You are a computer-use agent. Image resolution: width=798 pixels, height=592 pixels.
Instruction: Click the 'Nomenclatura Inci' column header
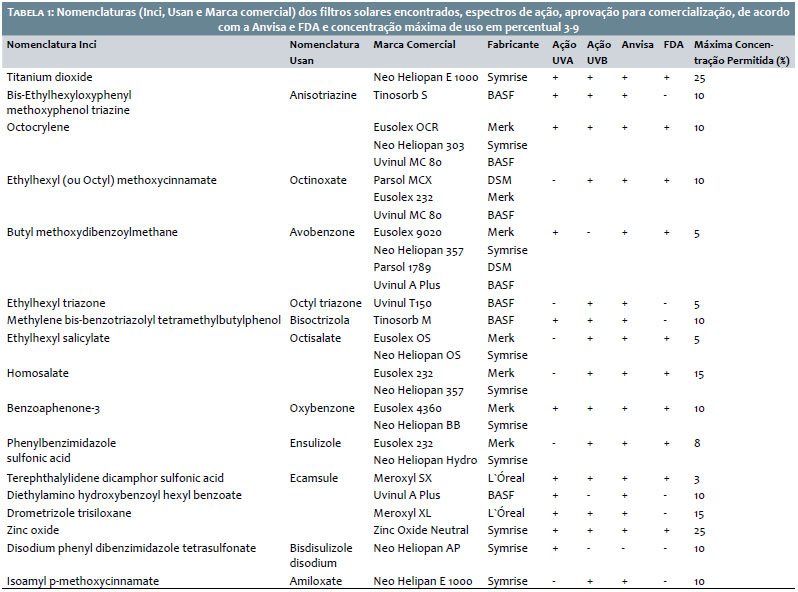(x=51, y=45)
